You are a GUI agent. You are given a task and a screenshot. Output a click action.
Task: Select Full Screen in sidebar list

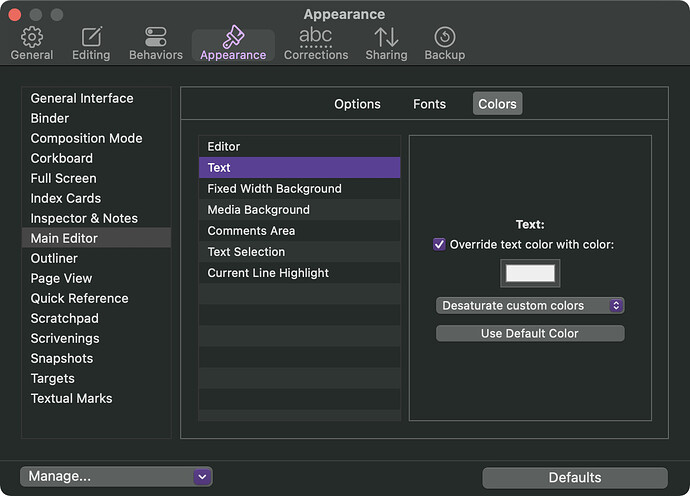pyautogui.click(x=96, y=178)
